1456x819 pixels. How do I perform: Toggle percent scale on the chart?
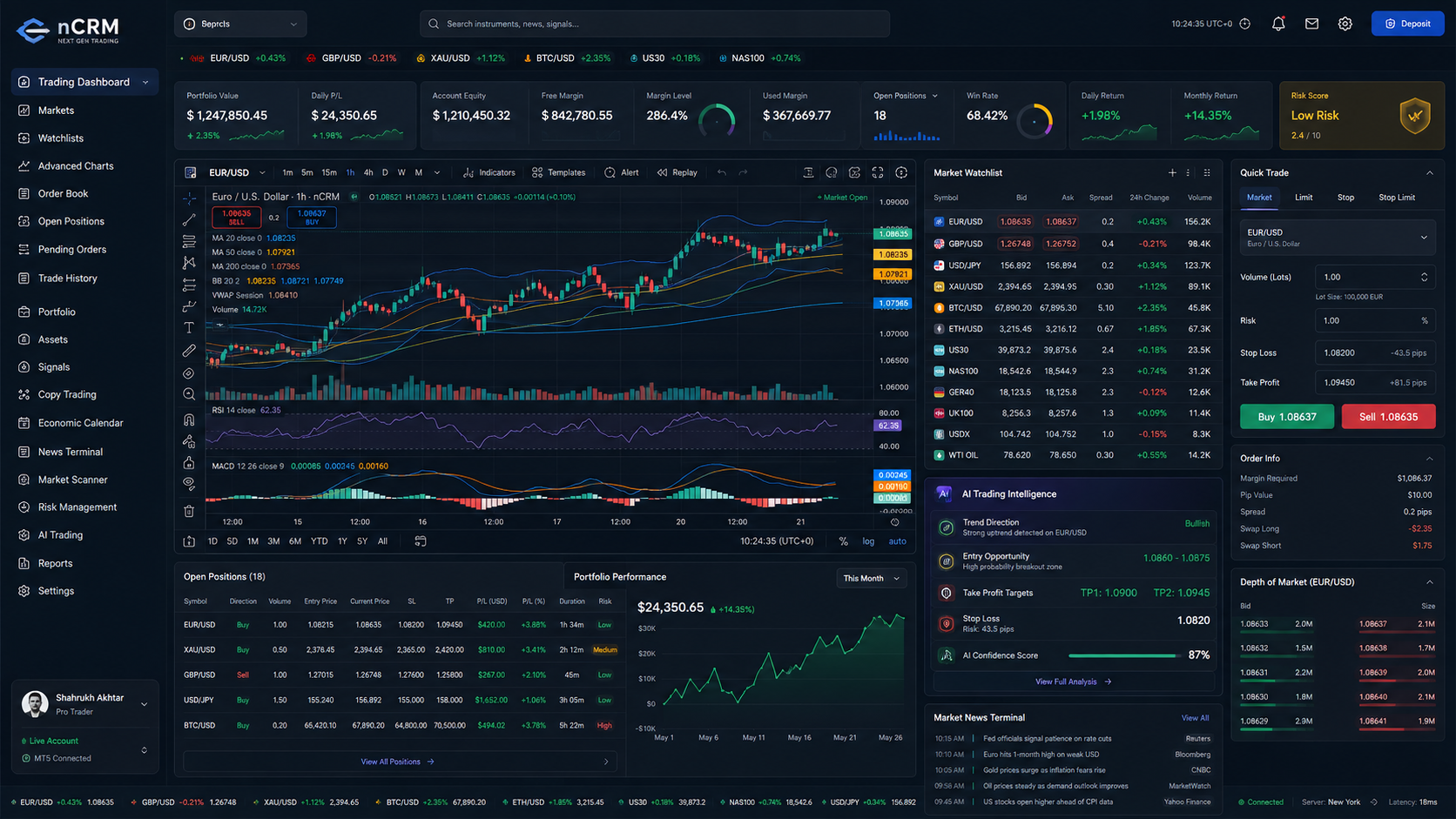coord(843,541)
